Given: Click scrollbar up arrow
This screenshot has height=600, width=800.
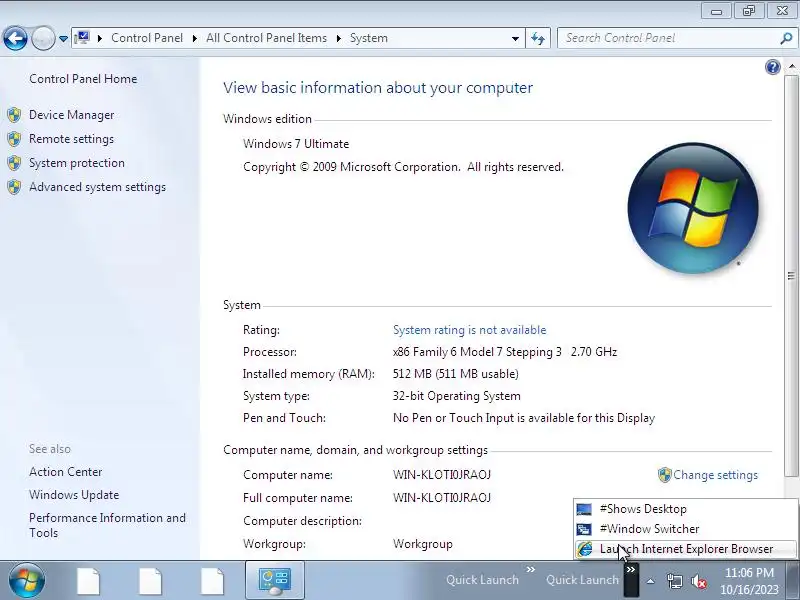Looking at the screenshot, I should pyautogui.click(x=792, y=67).
